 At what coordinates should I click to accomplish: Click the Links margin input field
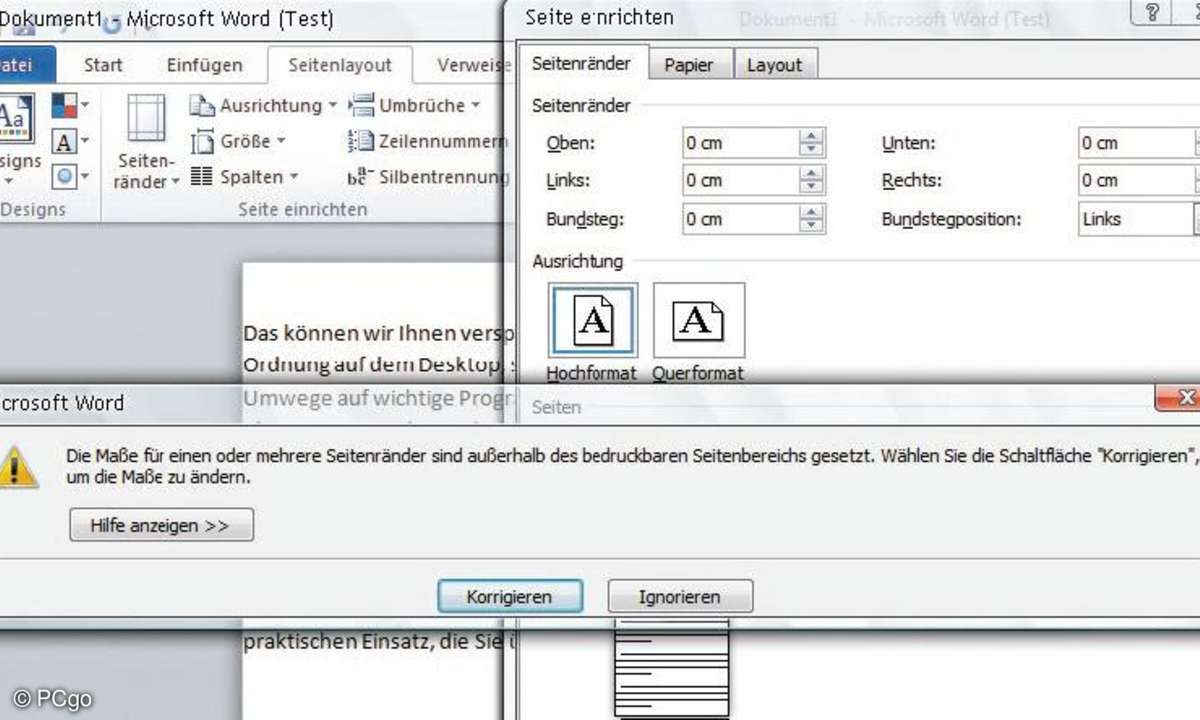[740, 181]
